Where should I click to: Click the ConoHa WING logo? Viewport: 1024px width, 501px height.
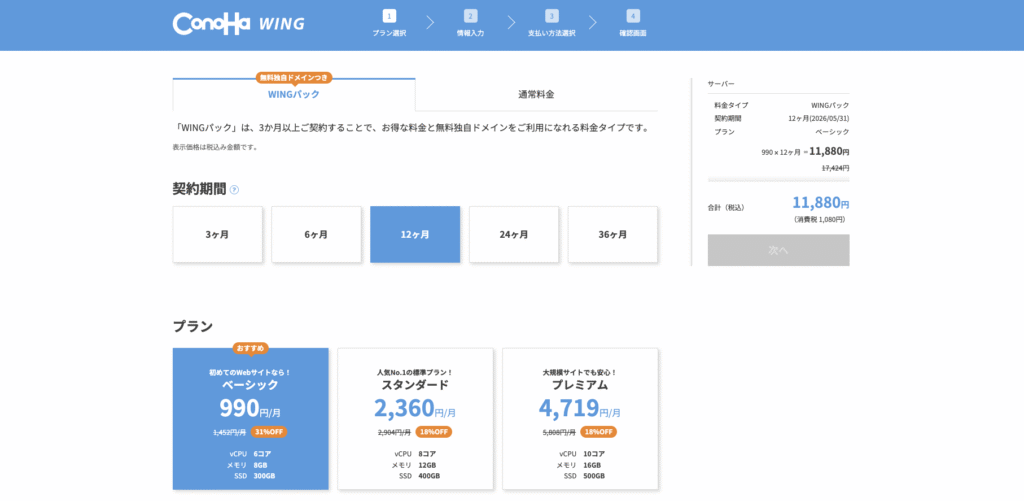coord(238,24)
